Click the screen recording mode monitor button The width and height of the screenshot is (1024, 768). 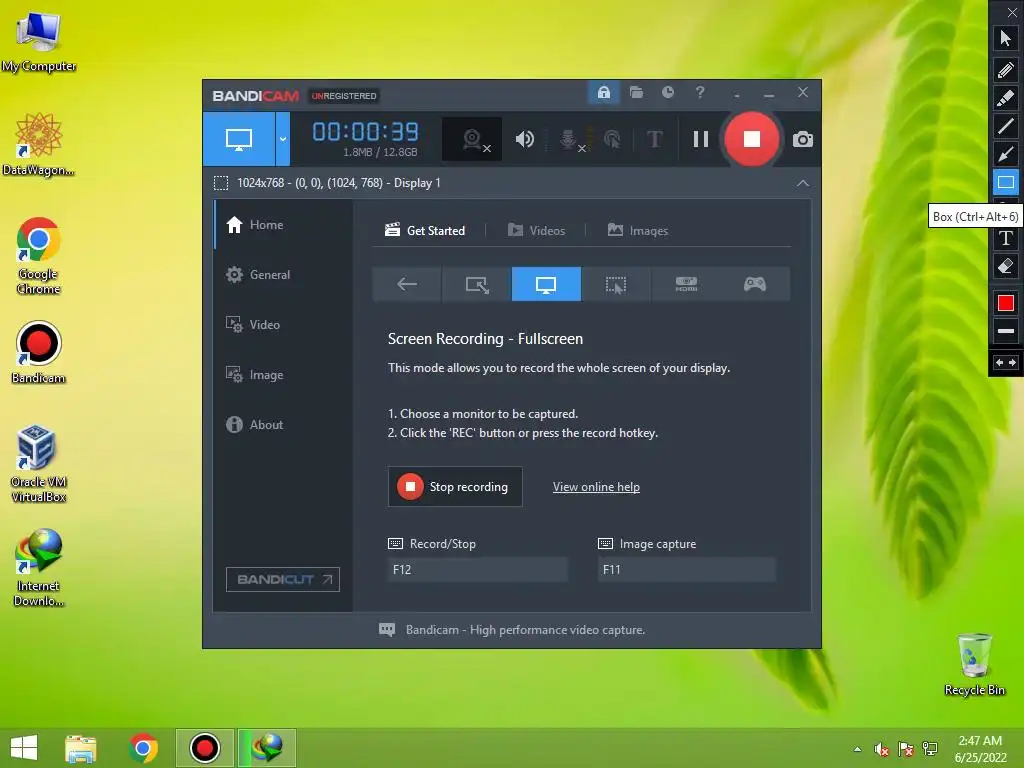(238, 138)
